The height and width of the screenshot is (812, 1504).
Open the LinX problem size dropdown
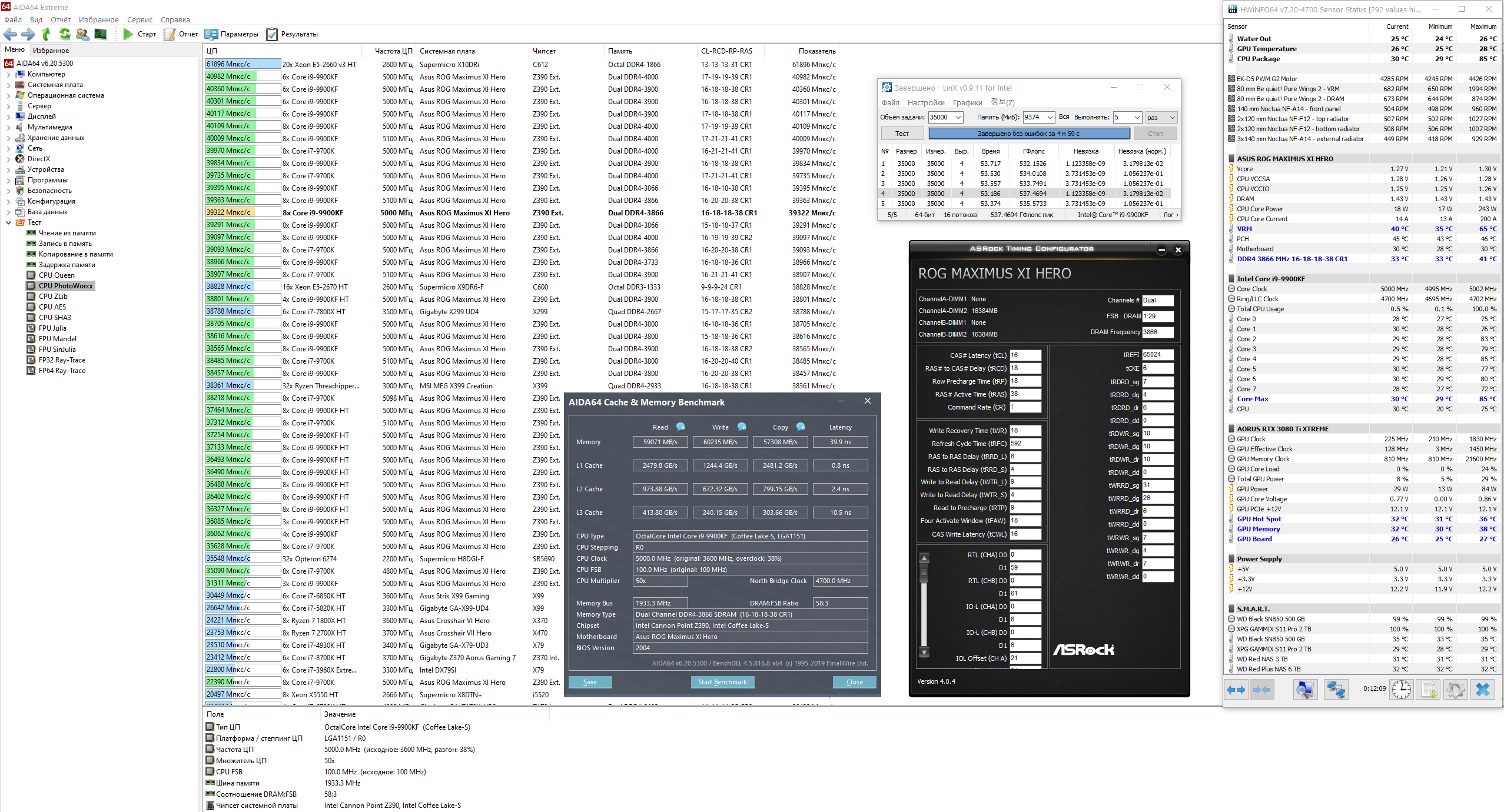pyautogui.click(x=958, y=117)
